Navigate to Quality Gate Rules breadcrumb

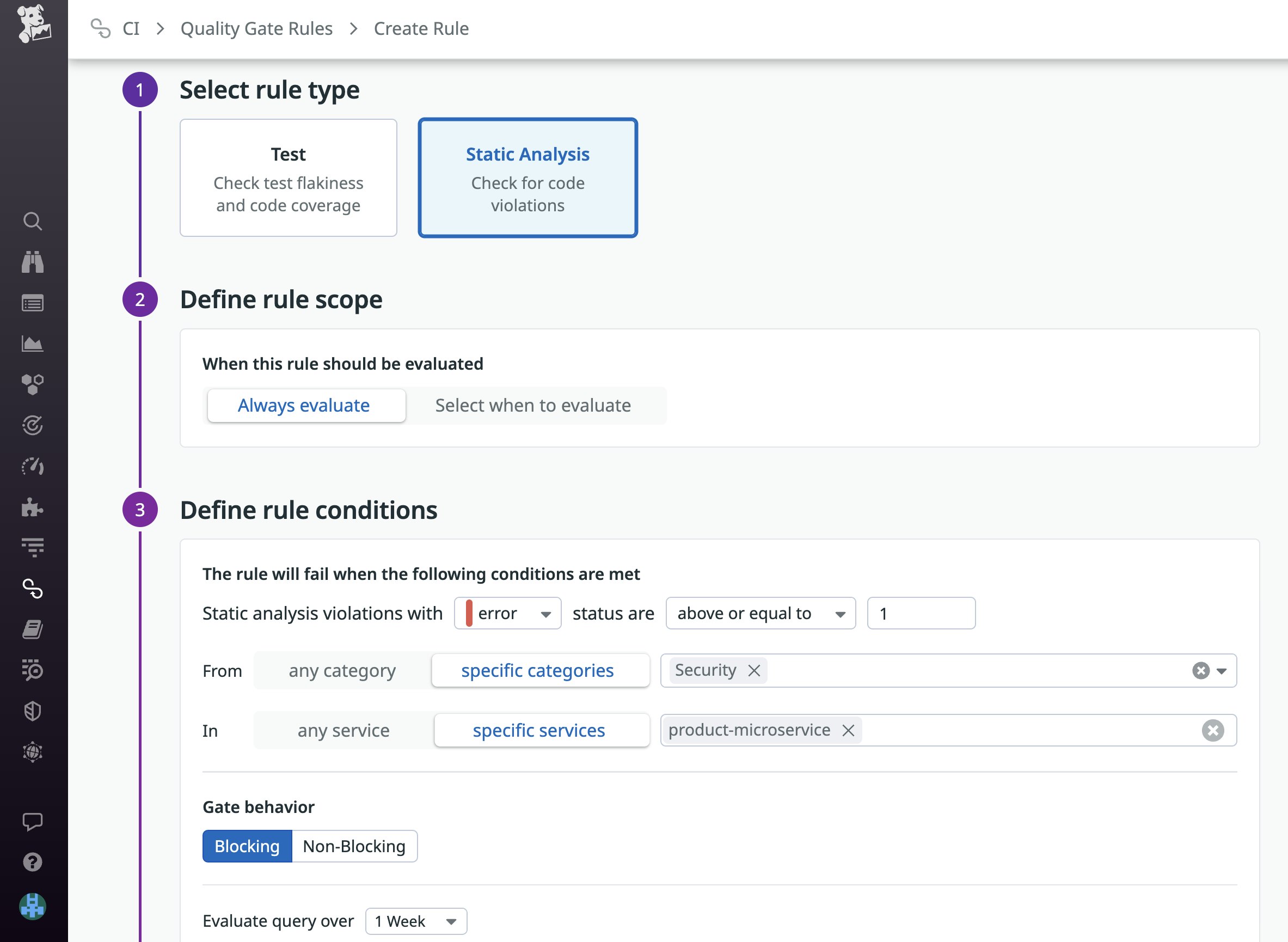click(255, 28)
